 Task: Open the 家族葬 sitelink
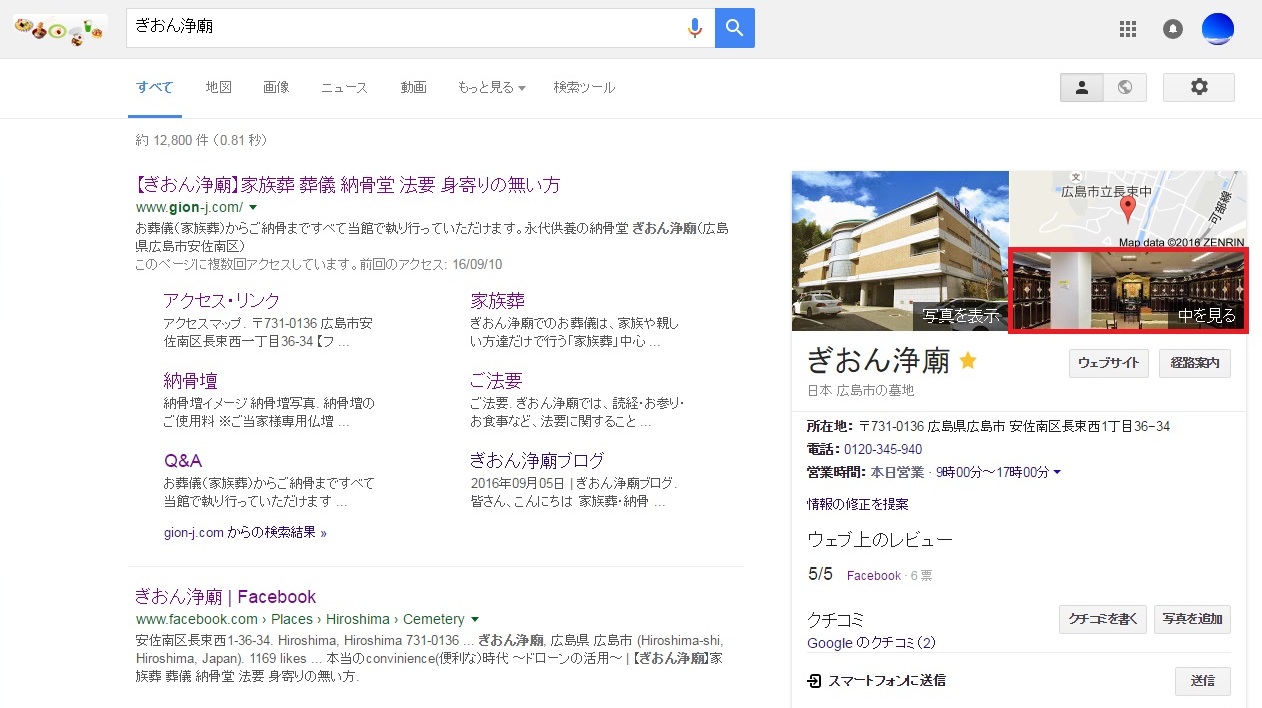click(498, 301)
